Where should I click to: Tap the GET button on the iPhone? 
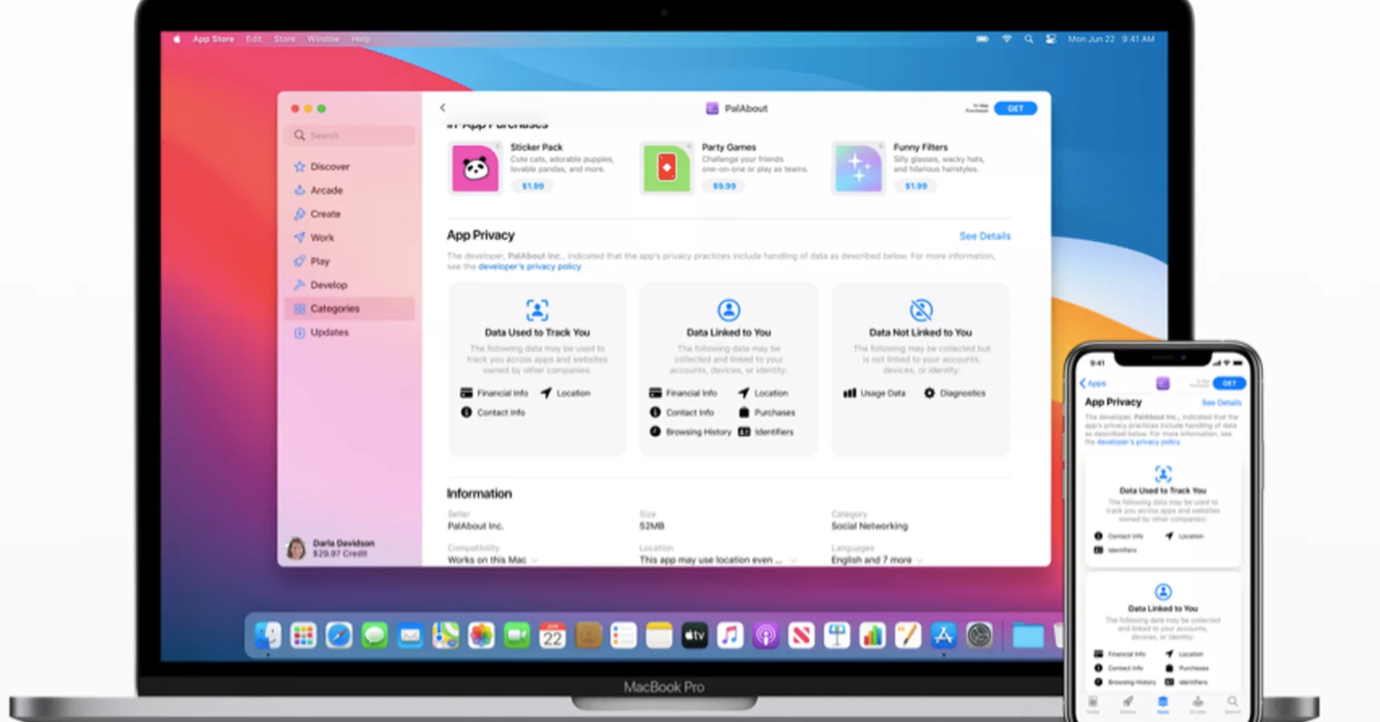tap(1229, 383)
